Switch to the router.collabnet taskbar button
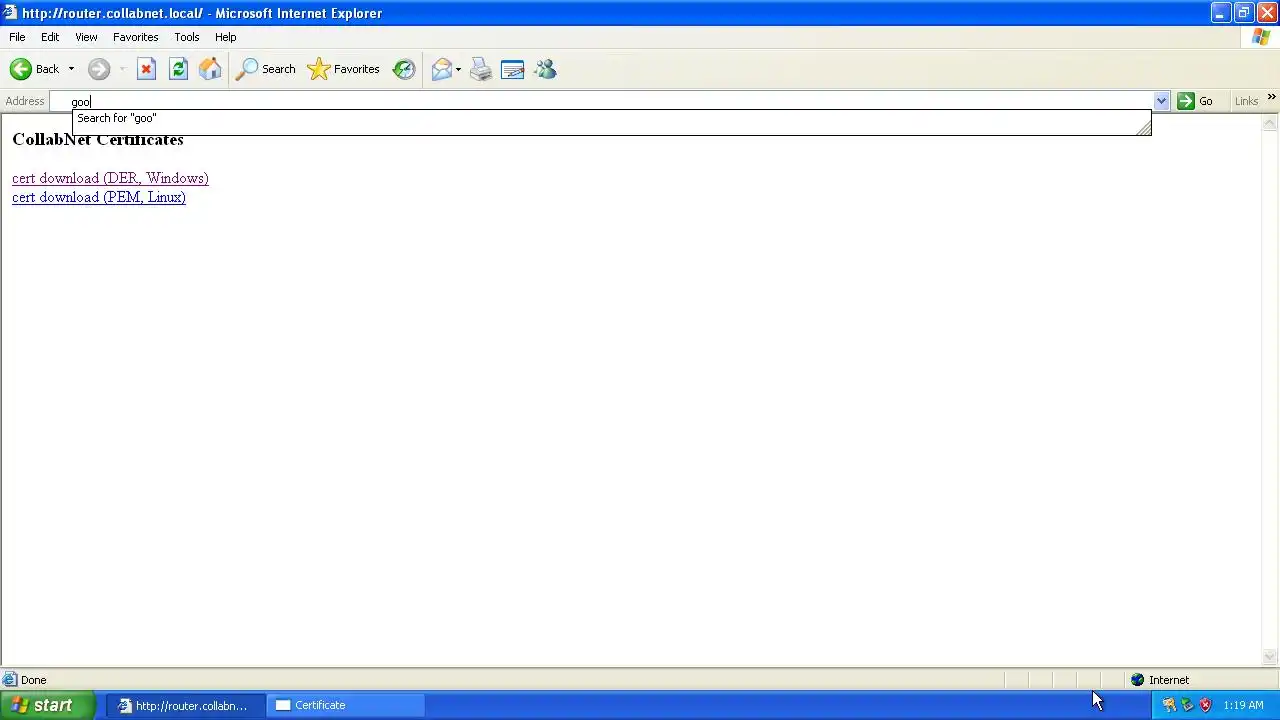The width and height of the screenshot is (1280, 720). [185, 705]
